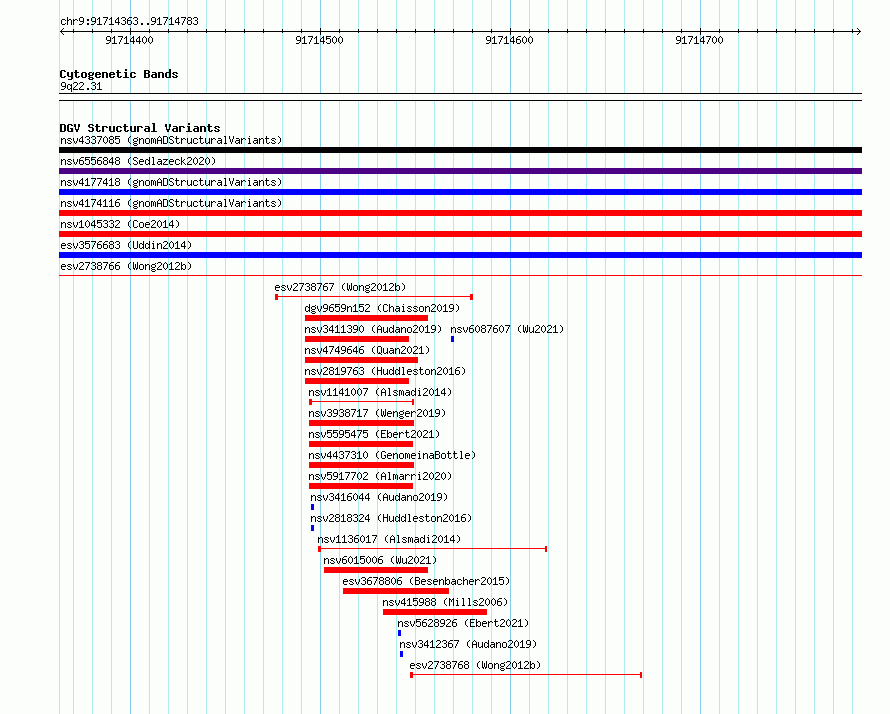
Task: Click nsv4437310 (GenomeinaBottle) label
Action: click(392, 455)
